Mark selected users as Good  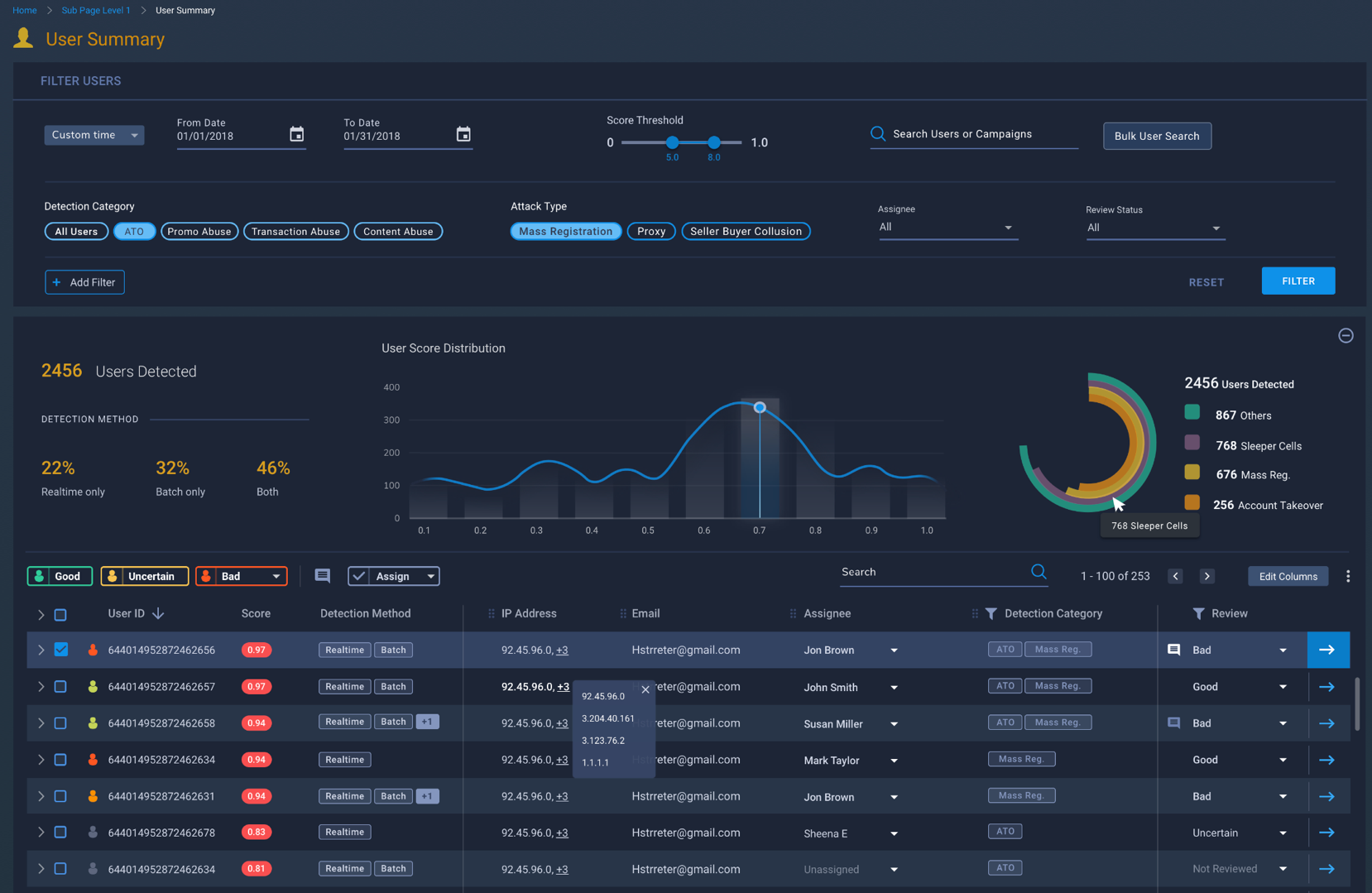60,576
